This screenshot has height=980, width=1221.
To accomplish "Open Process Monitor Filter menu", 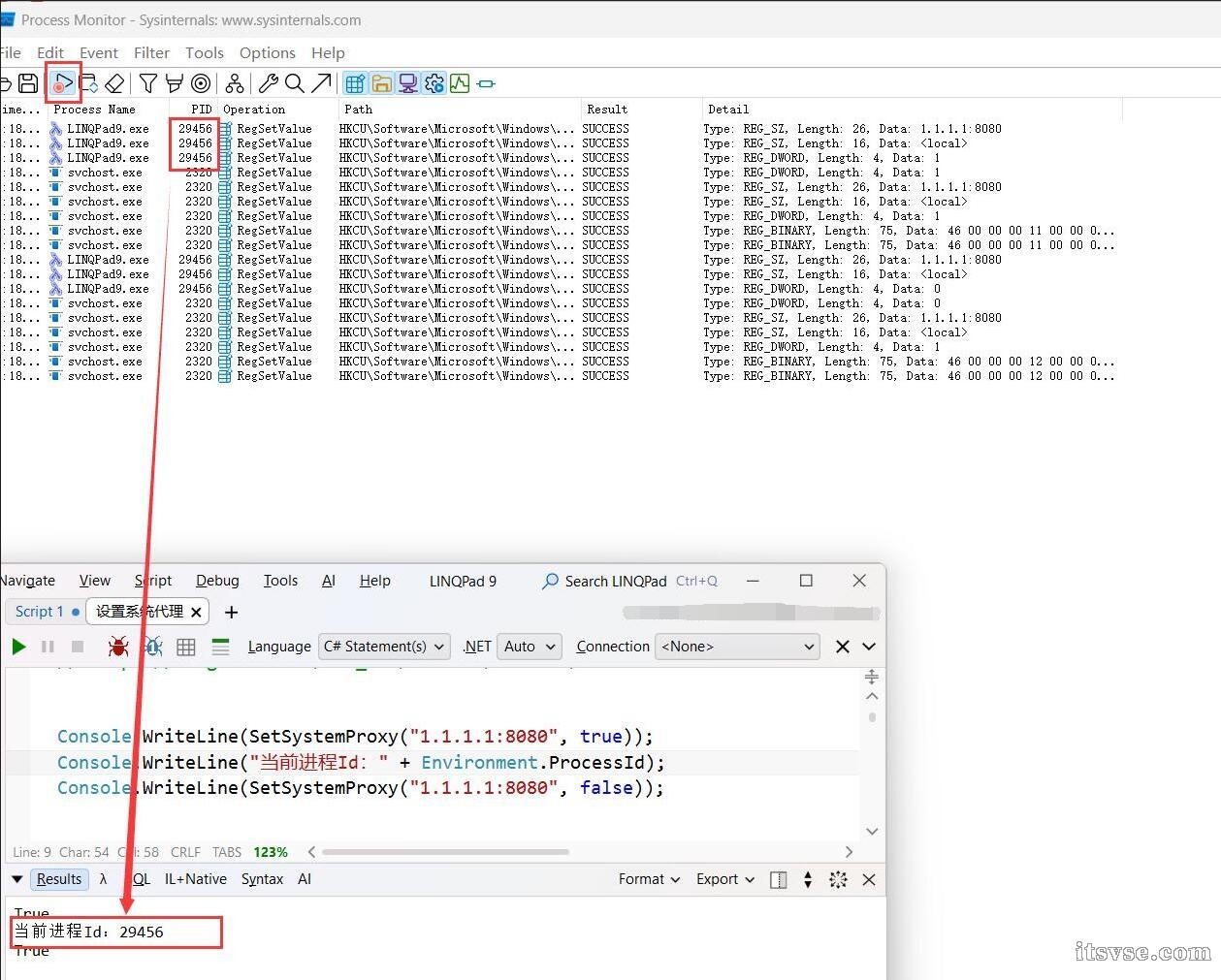I will tap(151, 52).
